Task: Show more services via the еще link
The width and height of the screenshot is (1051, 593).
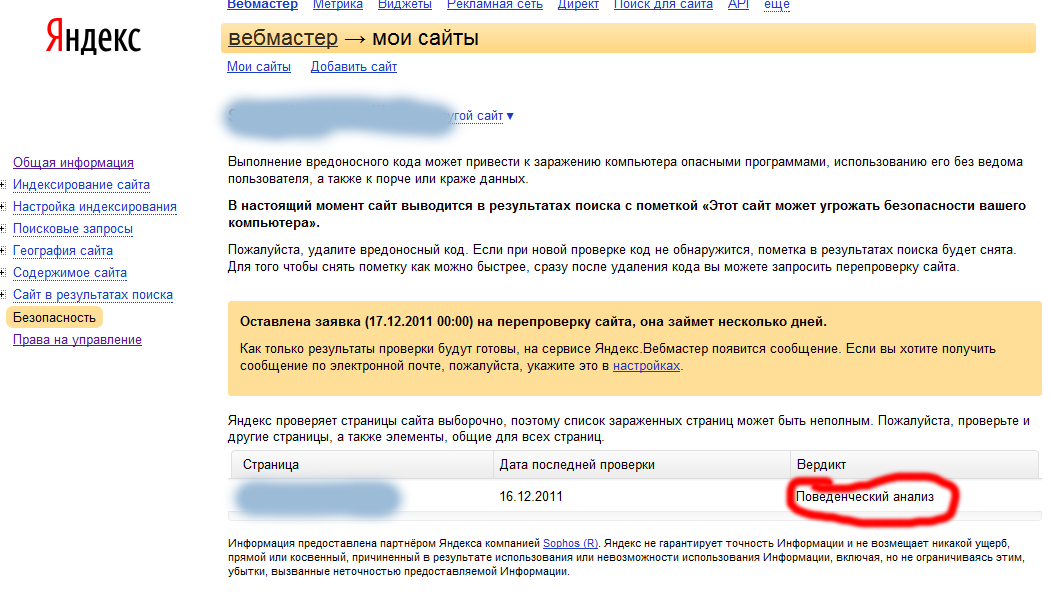Action: click(x=777, y=5)
